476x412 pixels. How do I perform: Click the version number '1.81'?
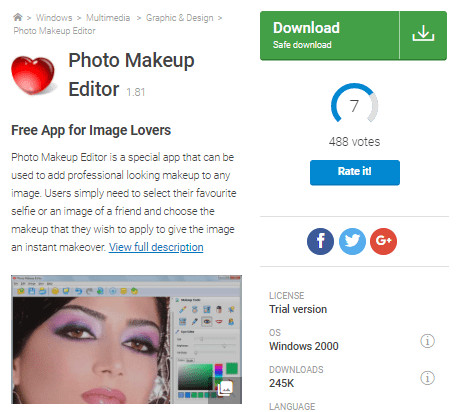pyautogui.click(x=136, y=92)
